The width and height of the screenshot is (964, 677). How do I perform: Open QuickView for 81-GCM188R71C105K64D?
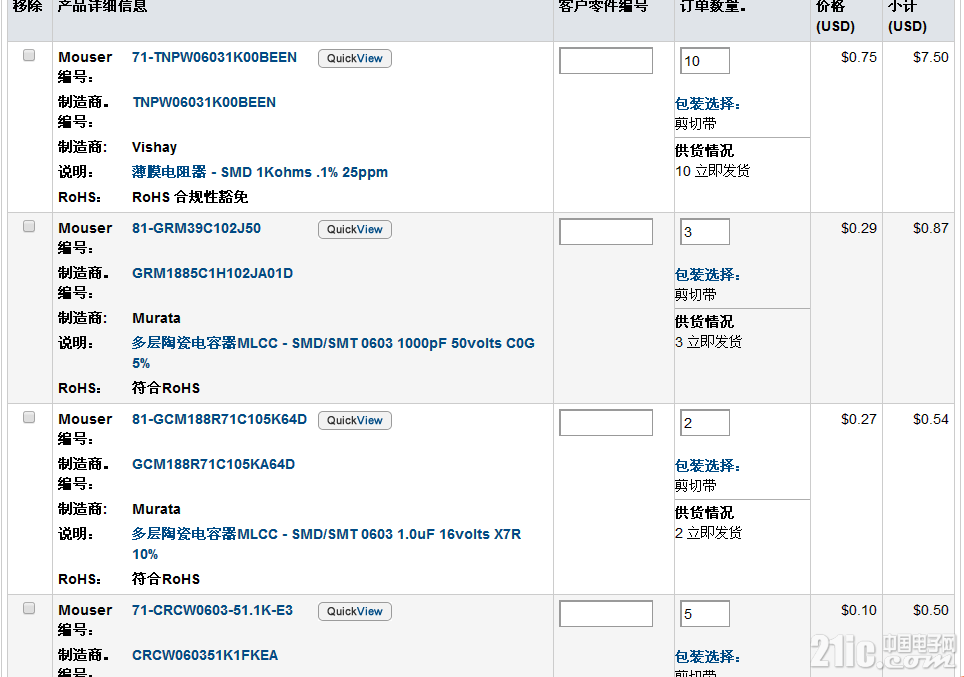(x=355, y=421)
